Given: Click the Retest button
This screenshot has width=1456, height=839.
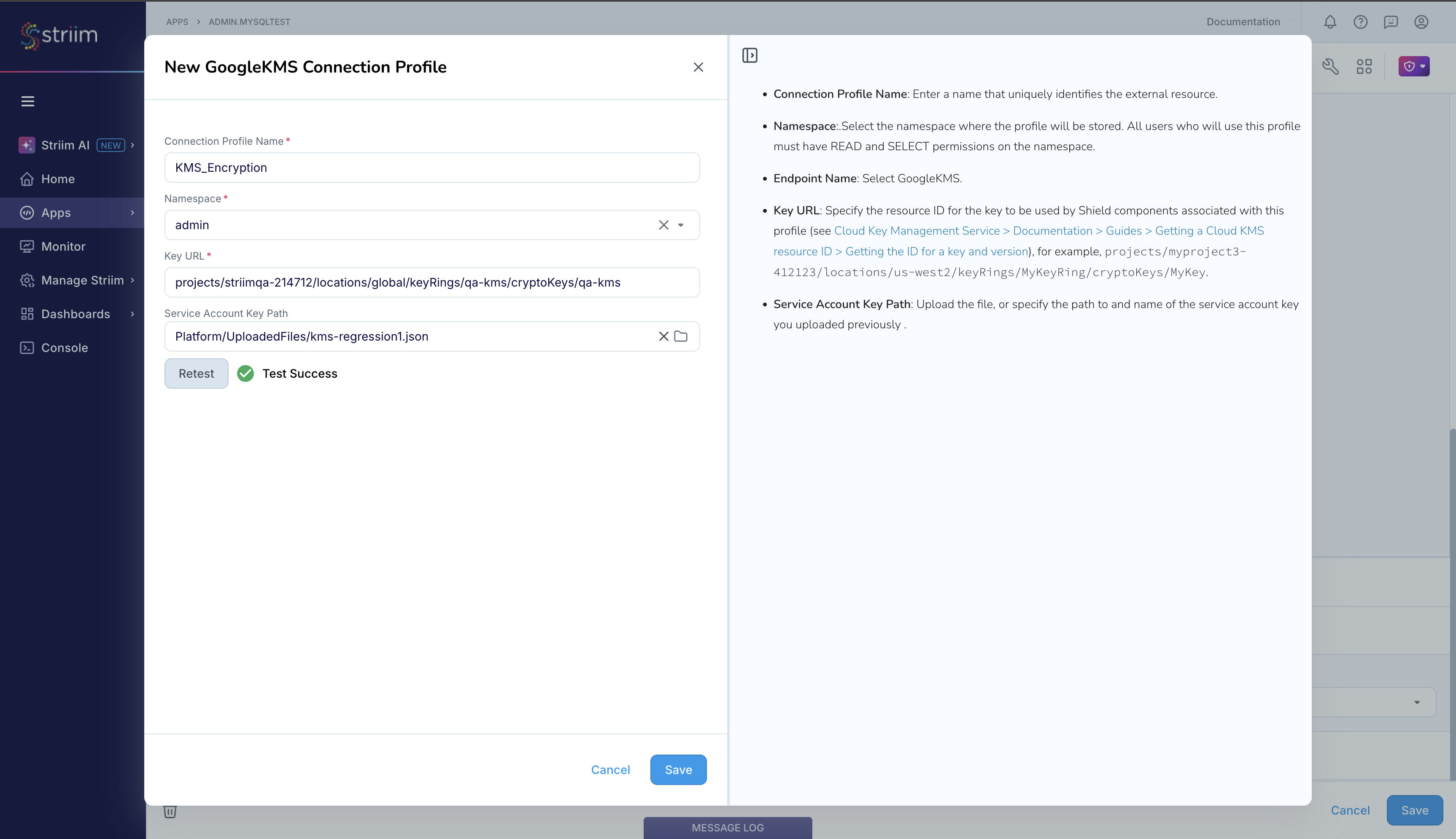Looking at the screenshot, I should [x=196, y=373].
